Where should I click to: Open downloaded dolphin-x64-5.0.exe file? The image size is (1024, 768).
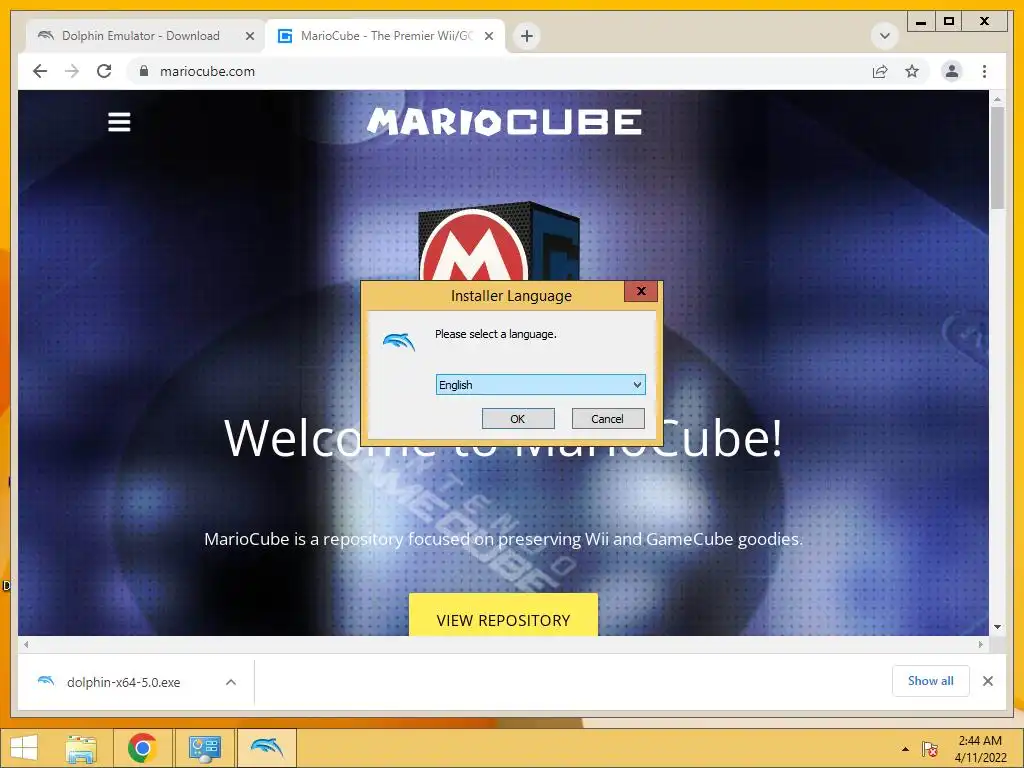point(123,682)
